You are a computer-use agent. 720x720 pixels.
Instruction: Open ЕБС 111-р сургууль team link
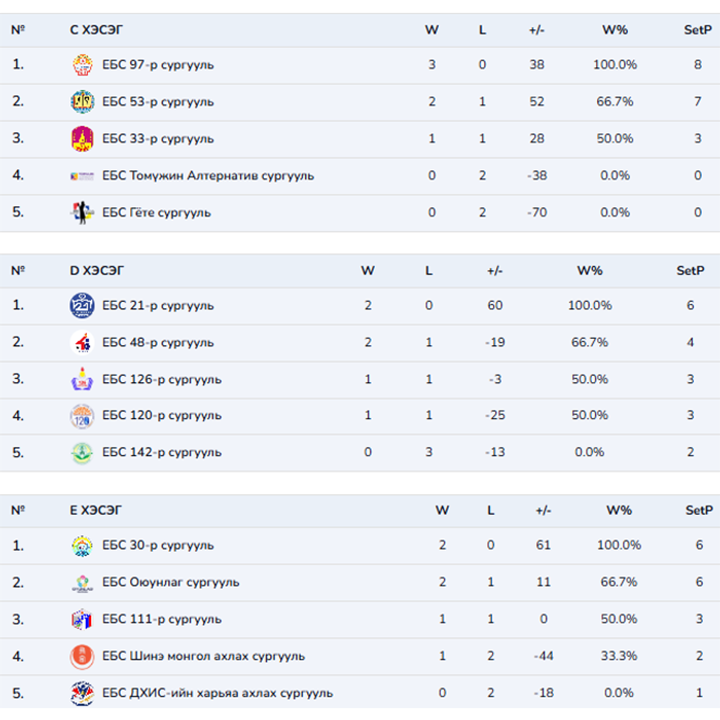click(162, 620)
